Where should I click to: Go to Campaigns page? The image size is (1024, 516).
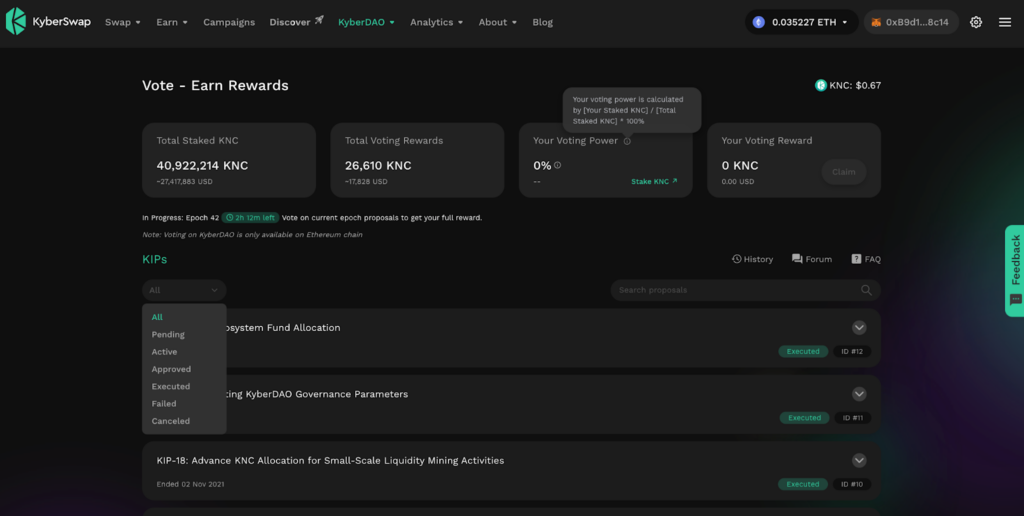coord(229,22)
